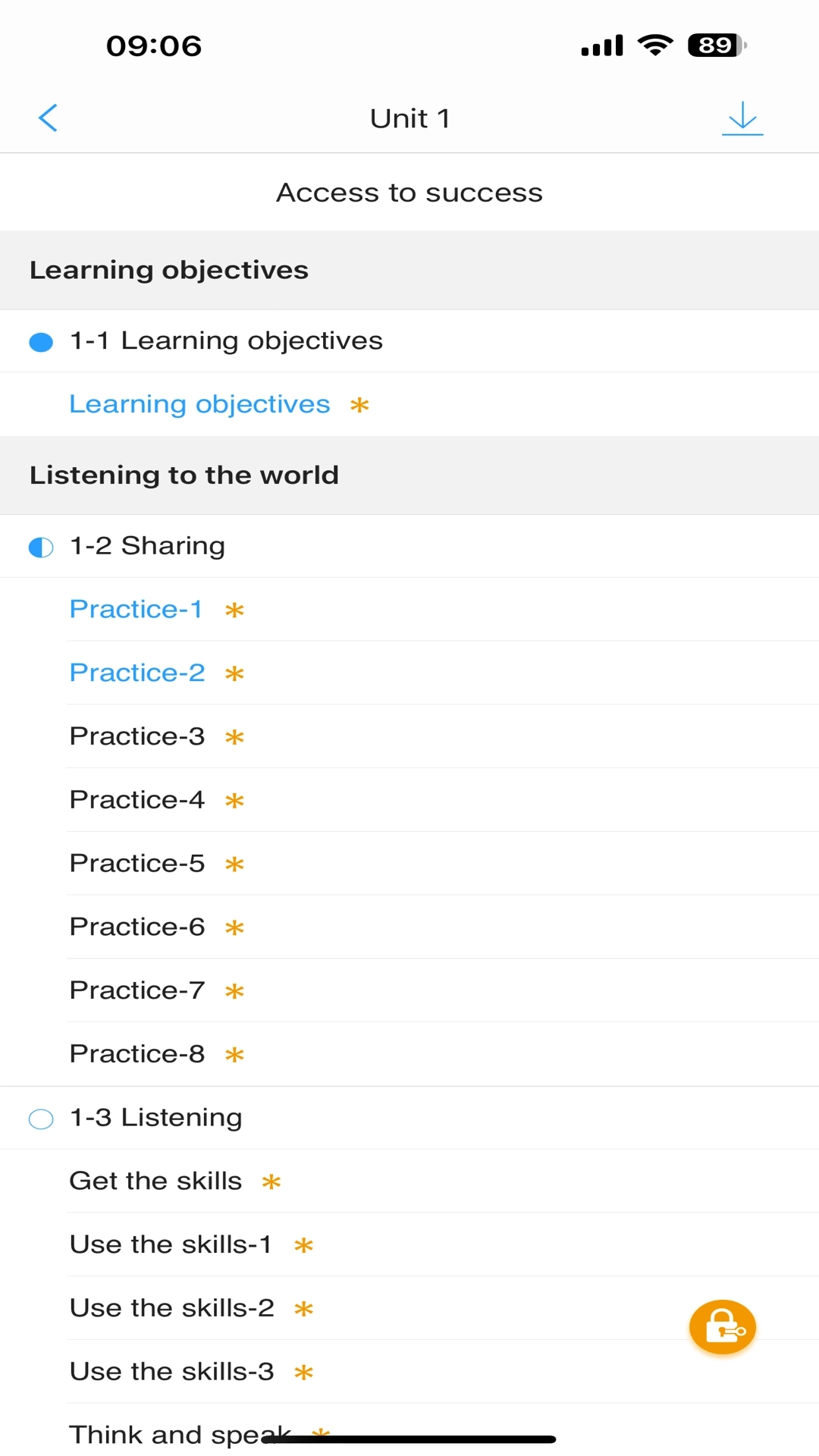
Task: Tap the Listening to the world header
Action: click(x=184, y=475)
